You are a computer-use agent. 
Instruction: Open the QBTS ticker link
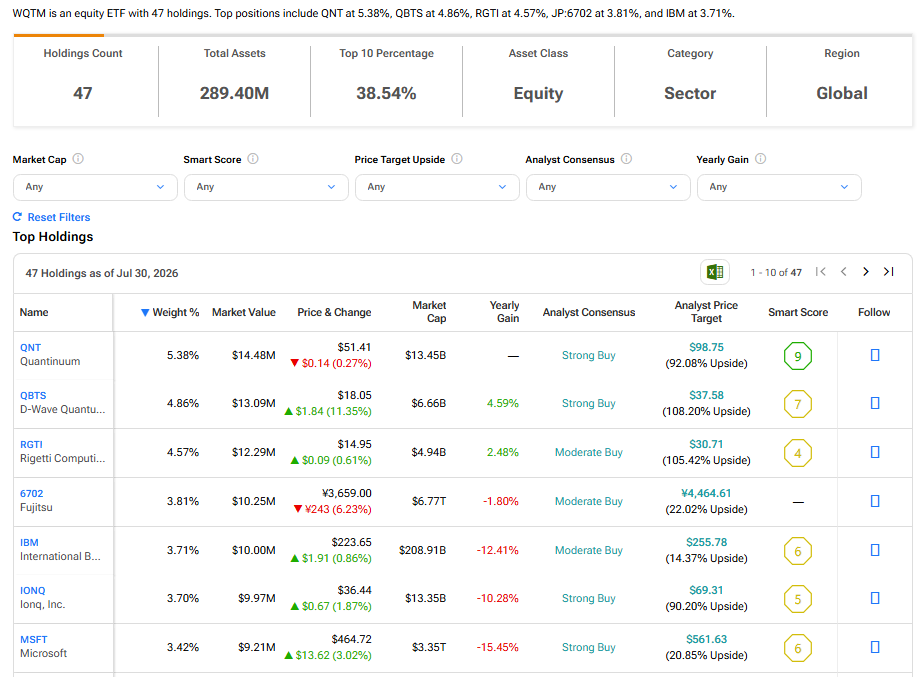pos(33,395)
